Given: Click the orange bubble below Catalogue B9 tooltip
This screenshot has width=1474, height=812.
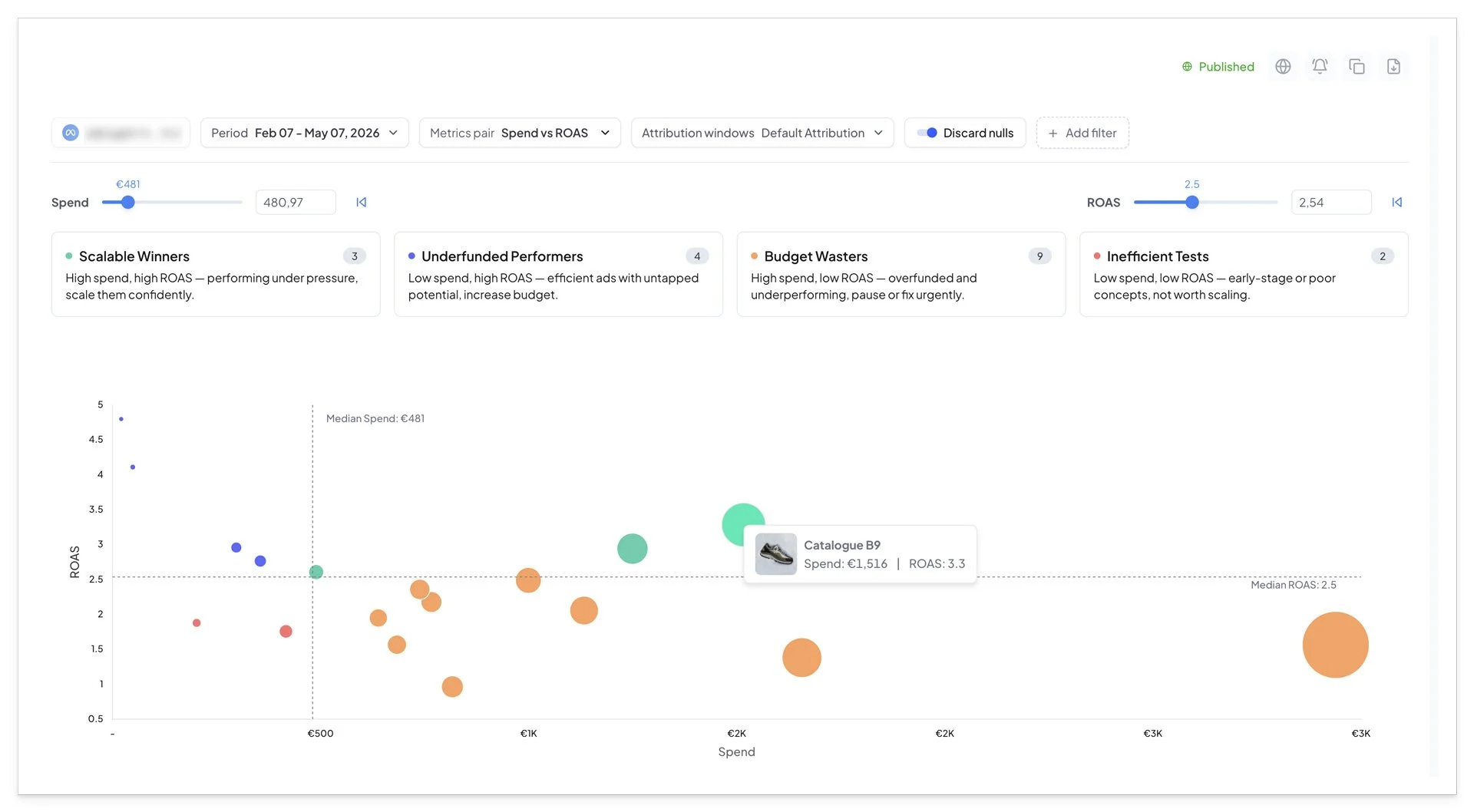Looking at the screenshot, I should [802, 658].
